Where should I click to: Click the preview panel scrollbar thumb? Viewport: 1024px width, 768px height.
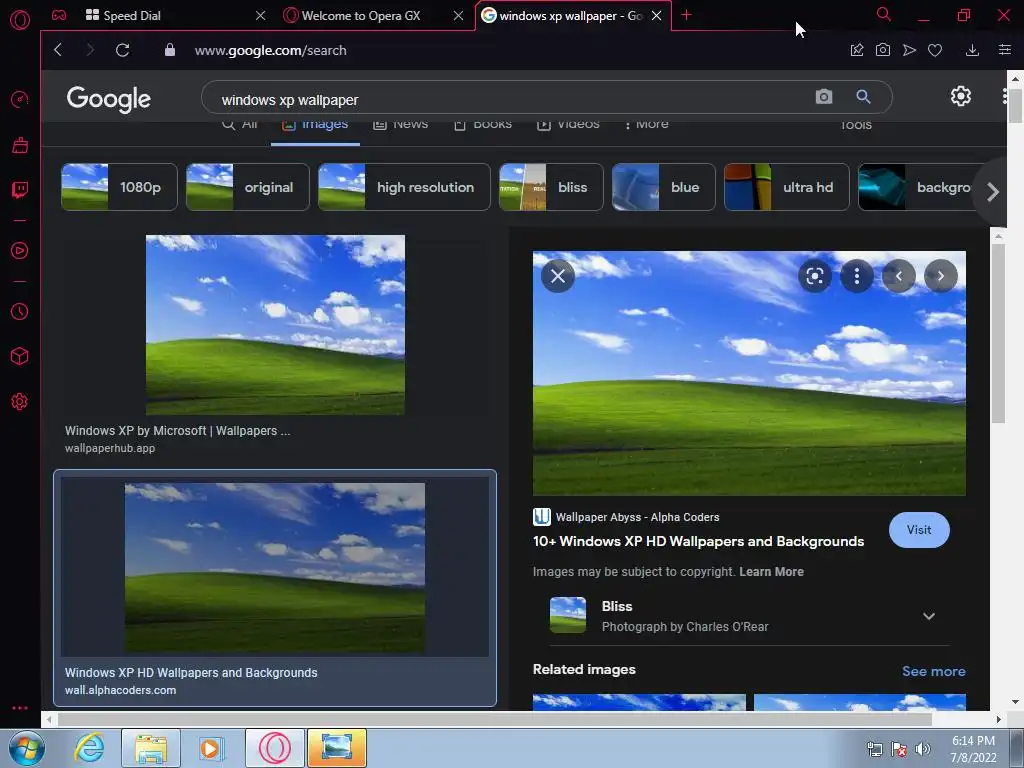[998, 334]
